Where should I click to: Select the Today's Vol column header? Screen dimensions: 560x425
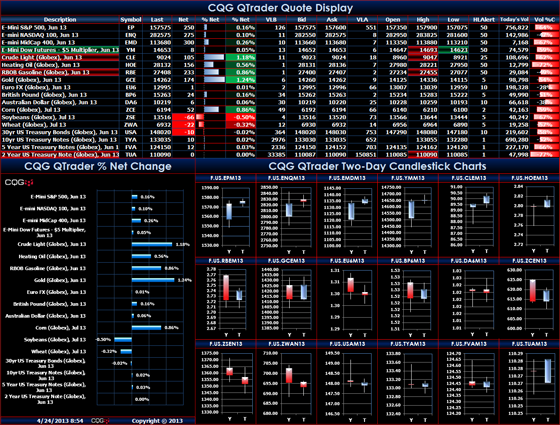pos(514,20)
